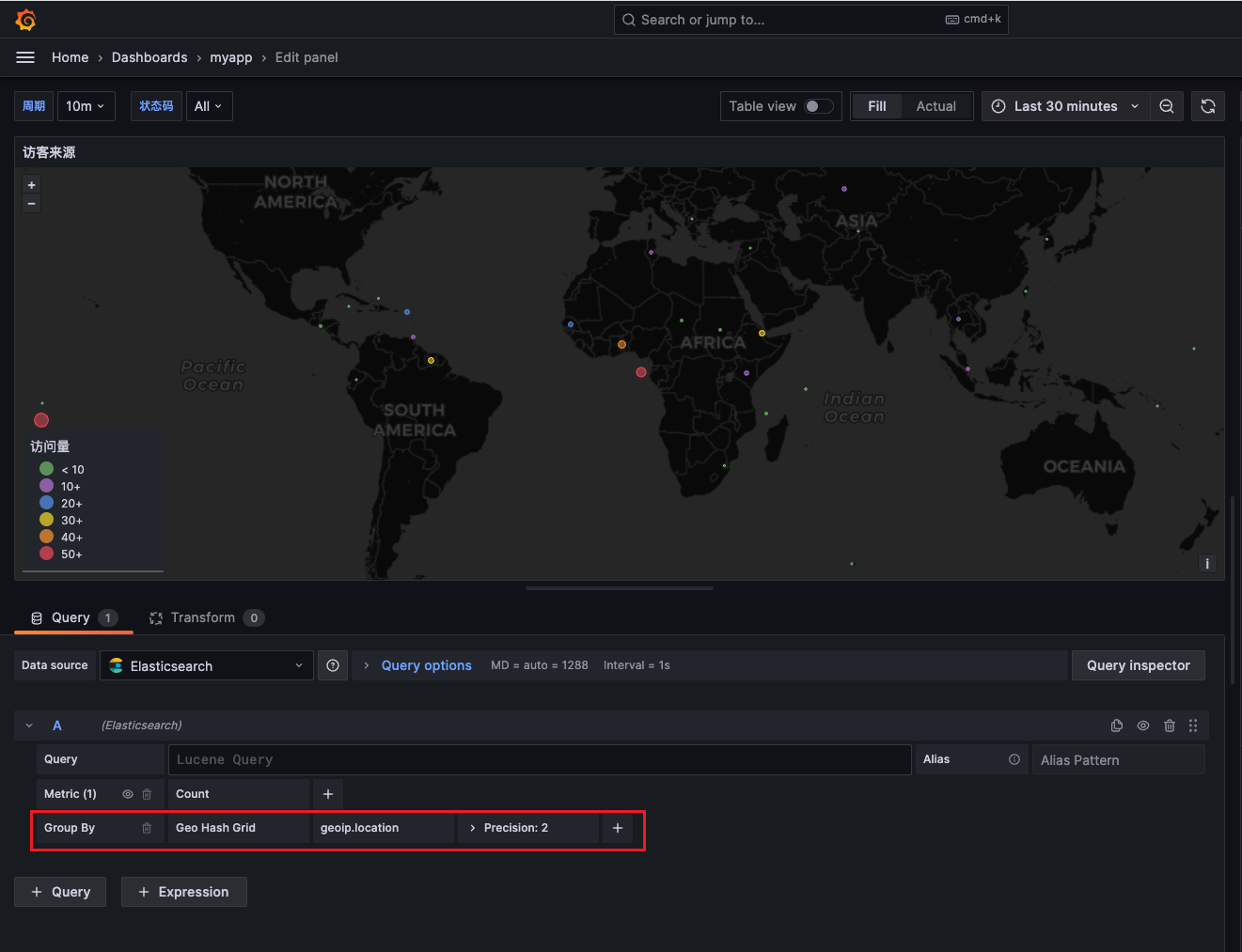Image resolution: width=1242 pixels, height=952 pixels.
Task: Toggle Count metric visibility eye
Action: click(128, 794)
